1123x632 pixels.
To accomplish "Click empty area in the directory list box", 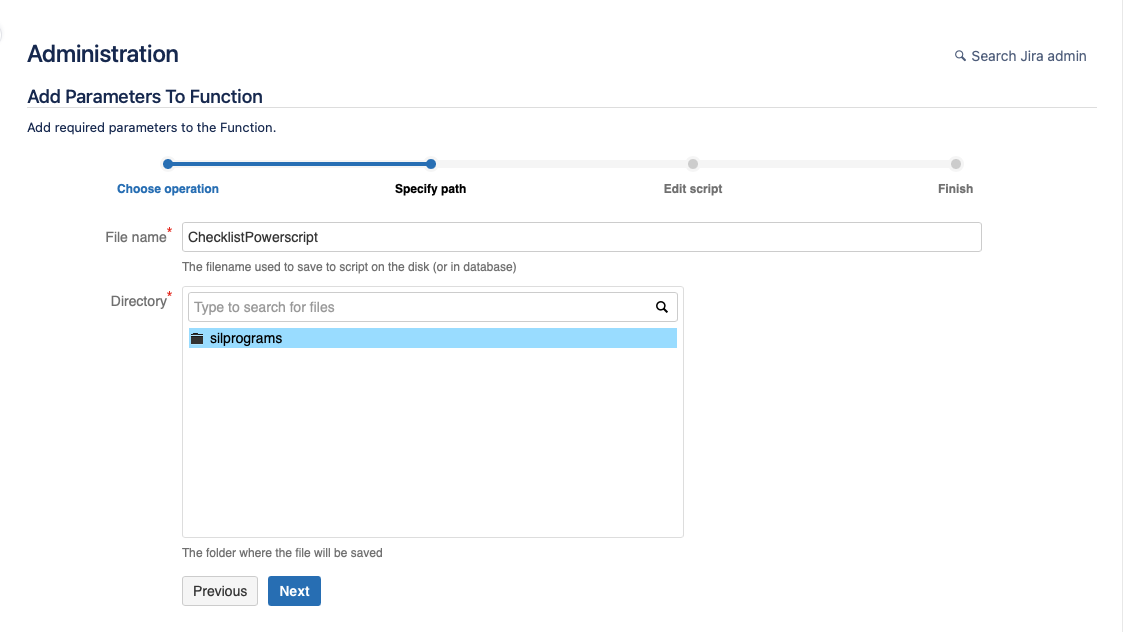I will (x=432, y=450).
